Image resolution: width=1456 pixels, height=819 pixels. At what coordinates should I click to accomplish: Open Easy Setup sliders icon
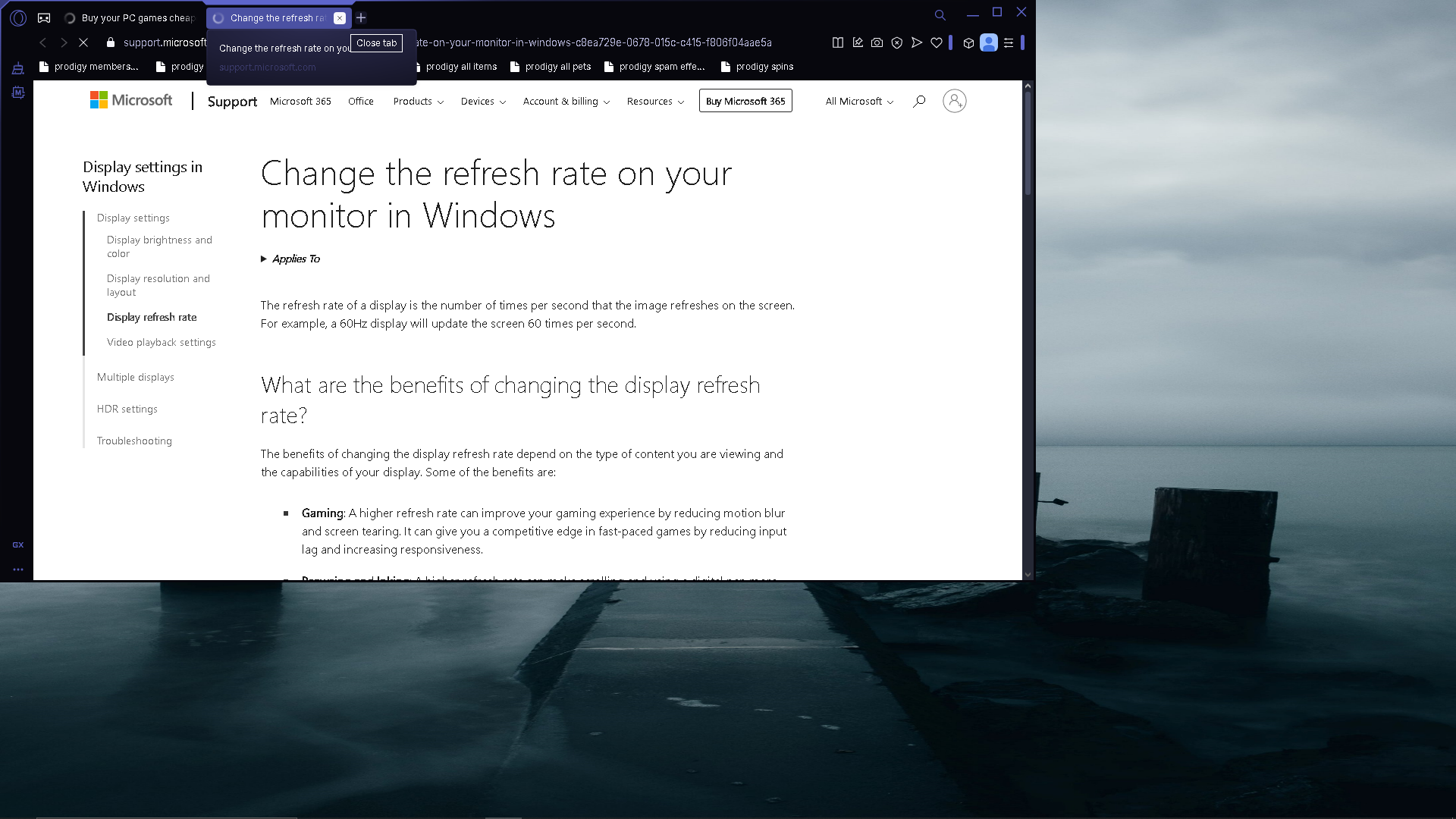(x=1009, y=42)
